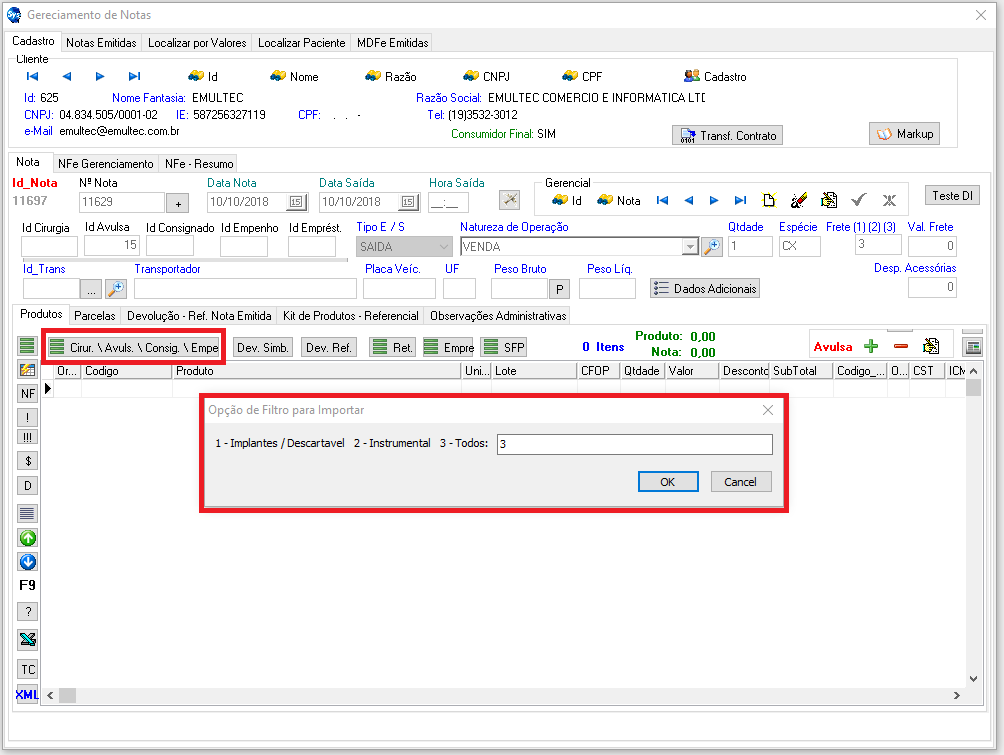Open the Data Nota calendar picker

[296, 202]
